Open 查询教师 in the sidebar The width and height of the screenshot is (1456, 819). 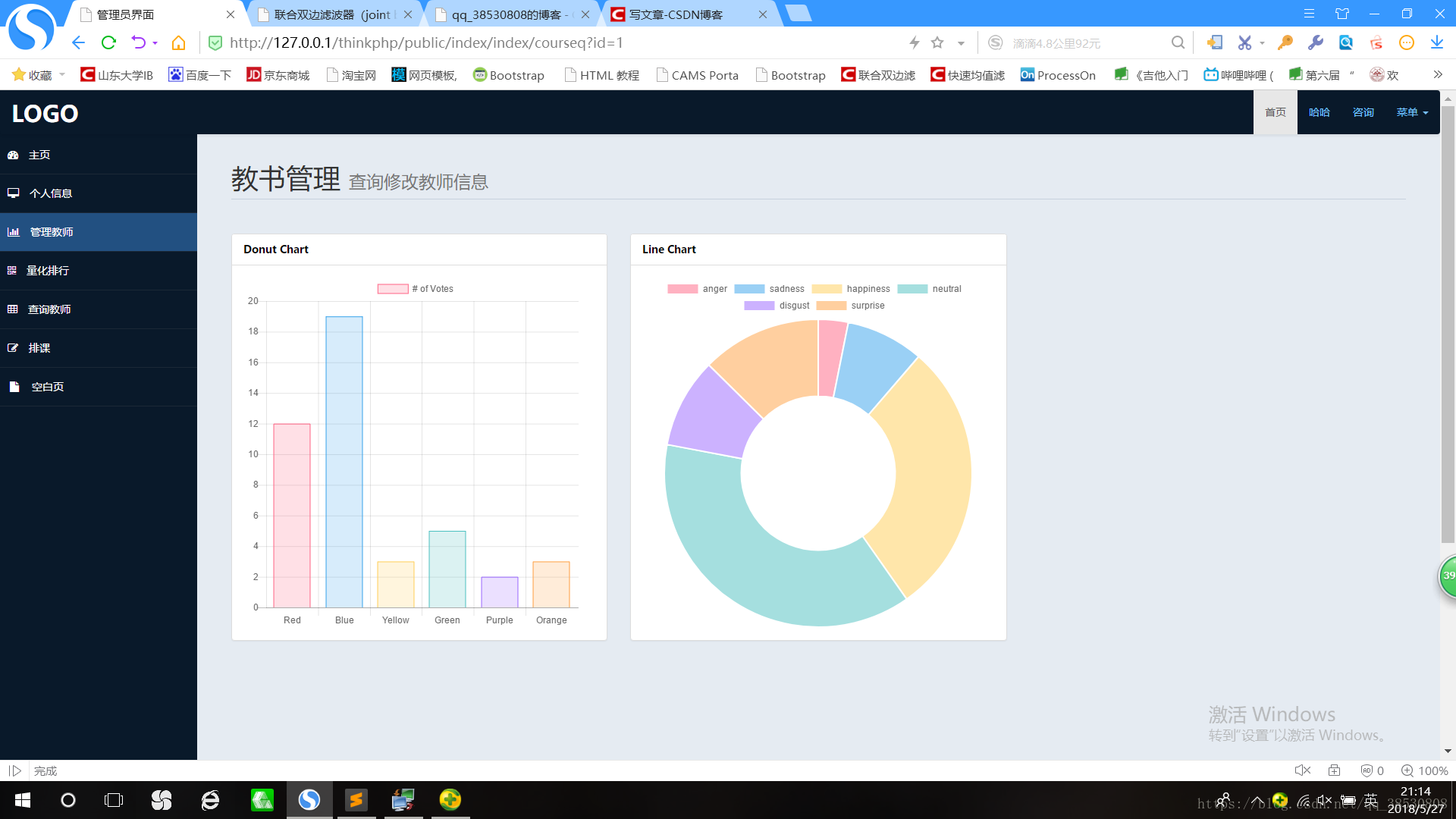tap(49, 309)
